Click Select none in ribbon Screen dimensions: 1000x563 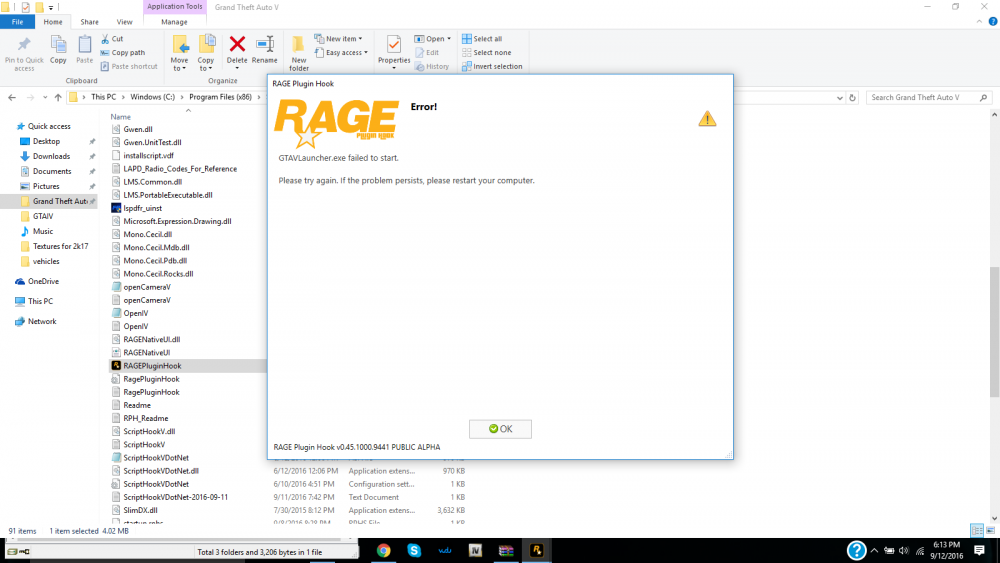tap(487, 52)
